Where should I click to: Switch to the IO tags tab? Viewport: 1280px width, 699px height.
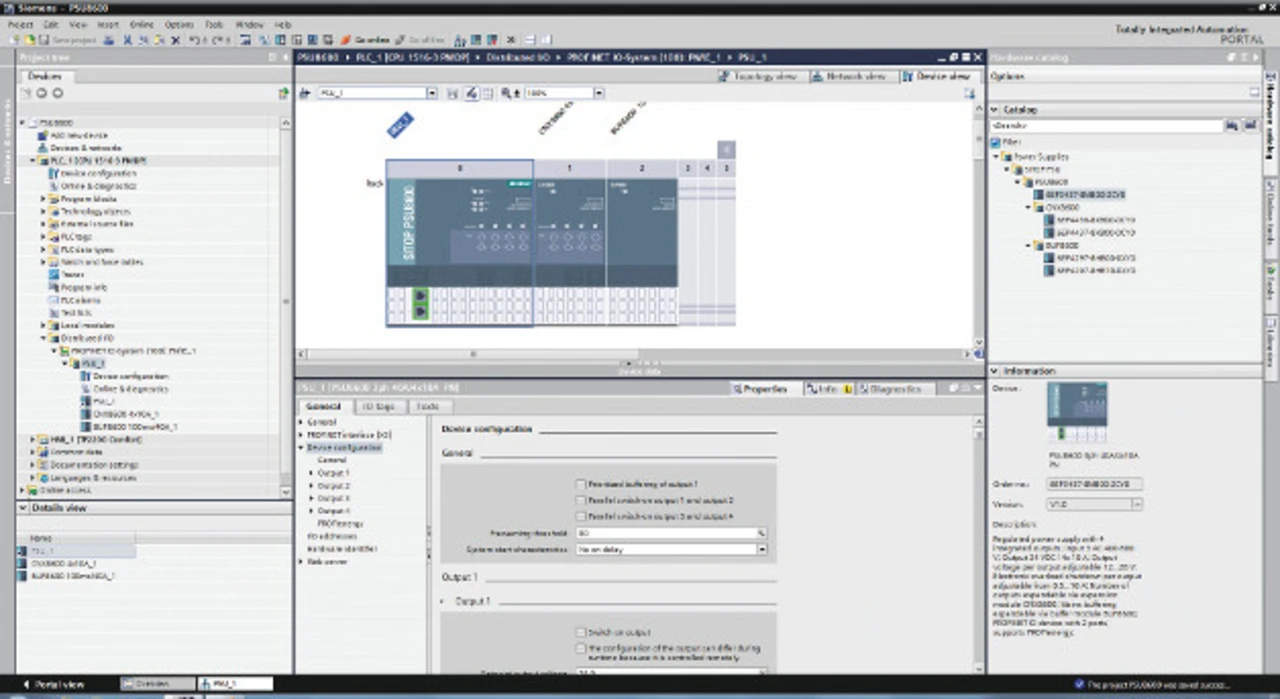tap(378, 407)
